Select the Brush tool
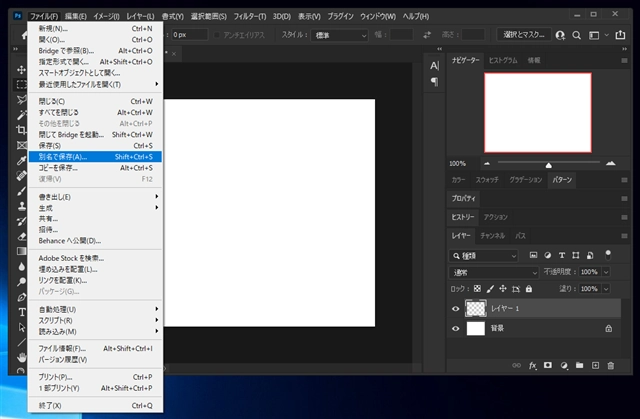 (x=21, y=191)
